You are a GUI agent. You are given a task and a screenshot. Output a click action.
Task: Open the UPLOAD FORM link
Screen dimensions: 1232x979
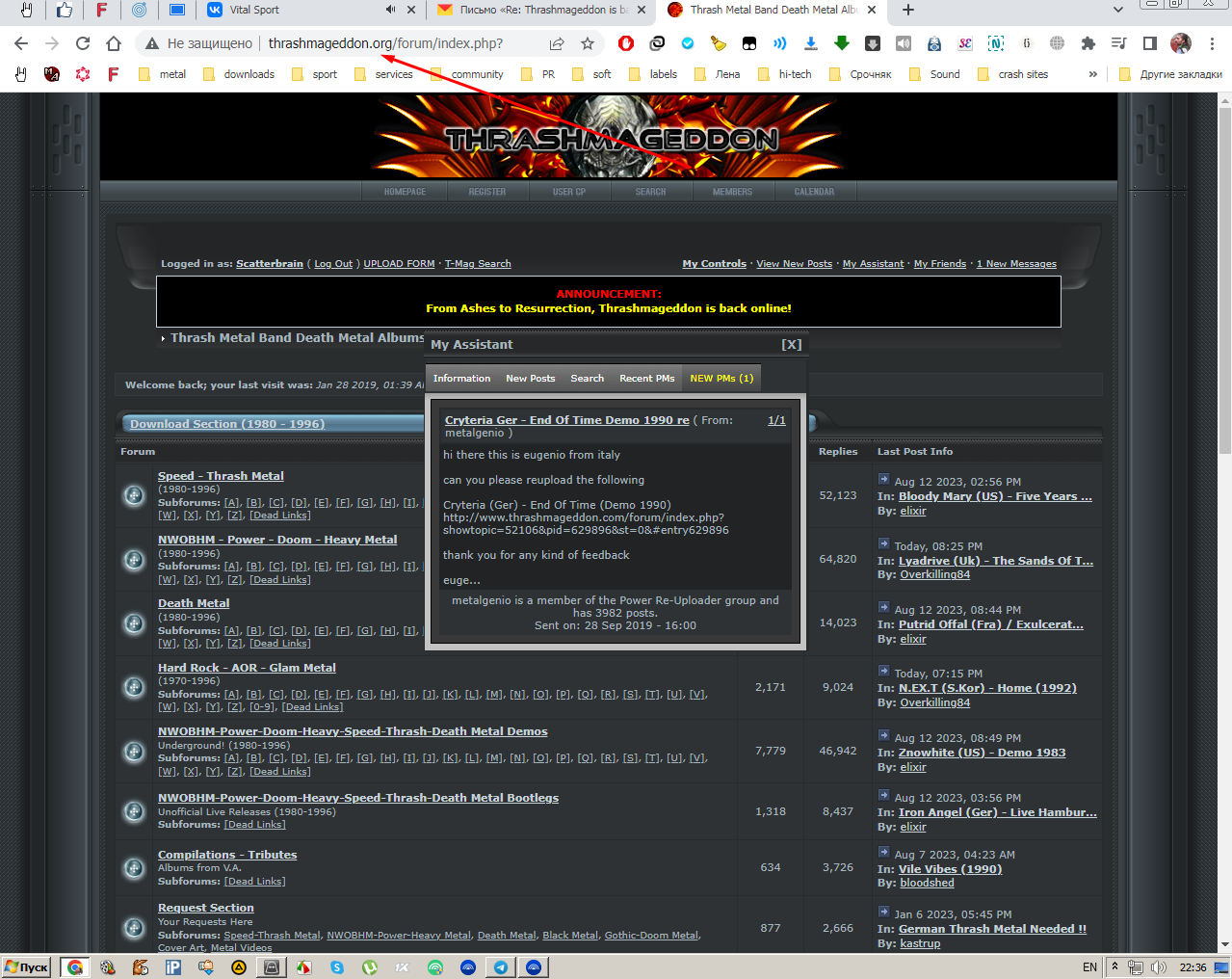click(399, 264)
